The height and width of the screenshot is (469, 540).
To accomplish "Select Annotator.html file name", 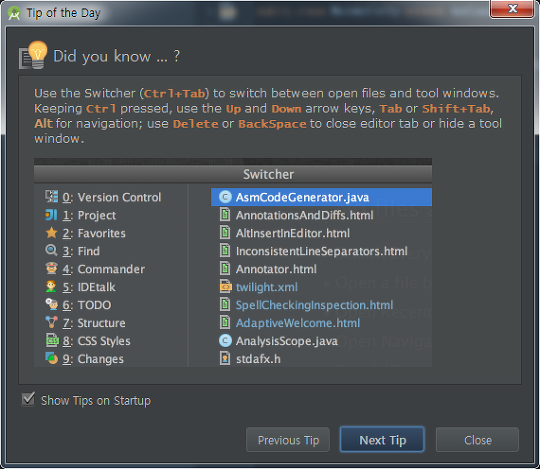I will click(276, 269).
